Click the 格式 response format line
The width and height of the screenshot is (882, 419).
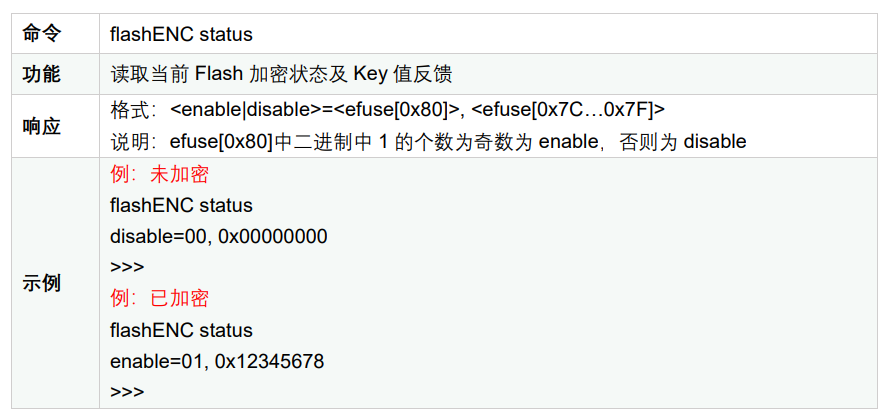[388, 110]
